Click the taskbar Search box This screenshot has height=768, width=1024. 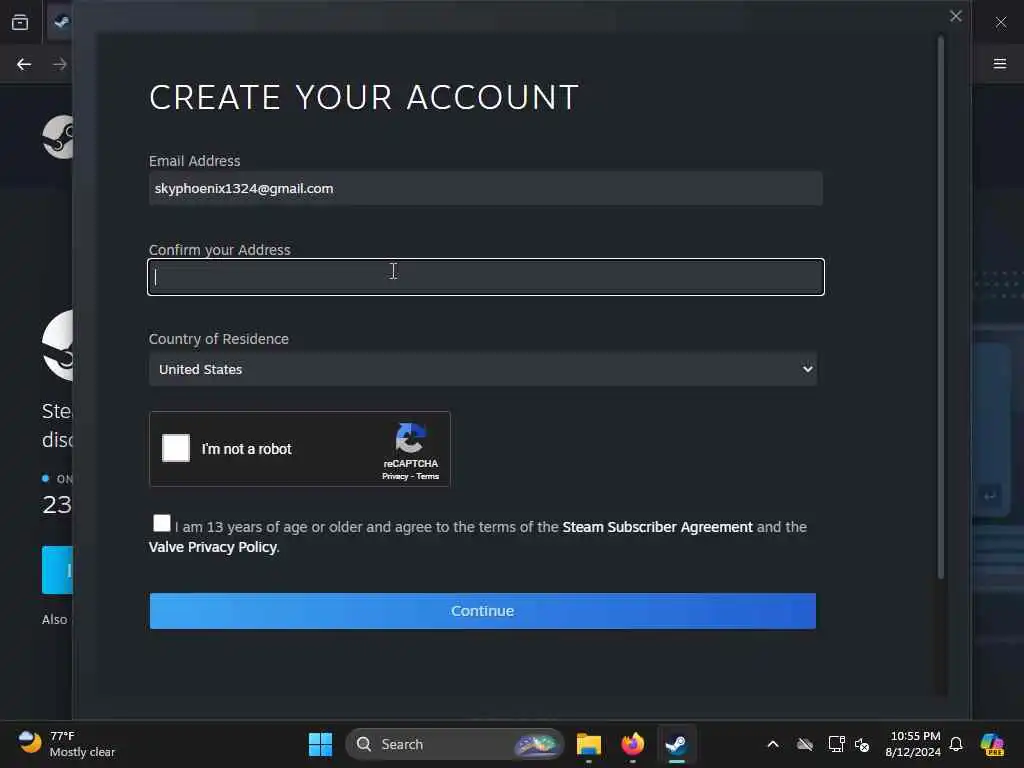tap(455, 744)
